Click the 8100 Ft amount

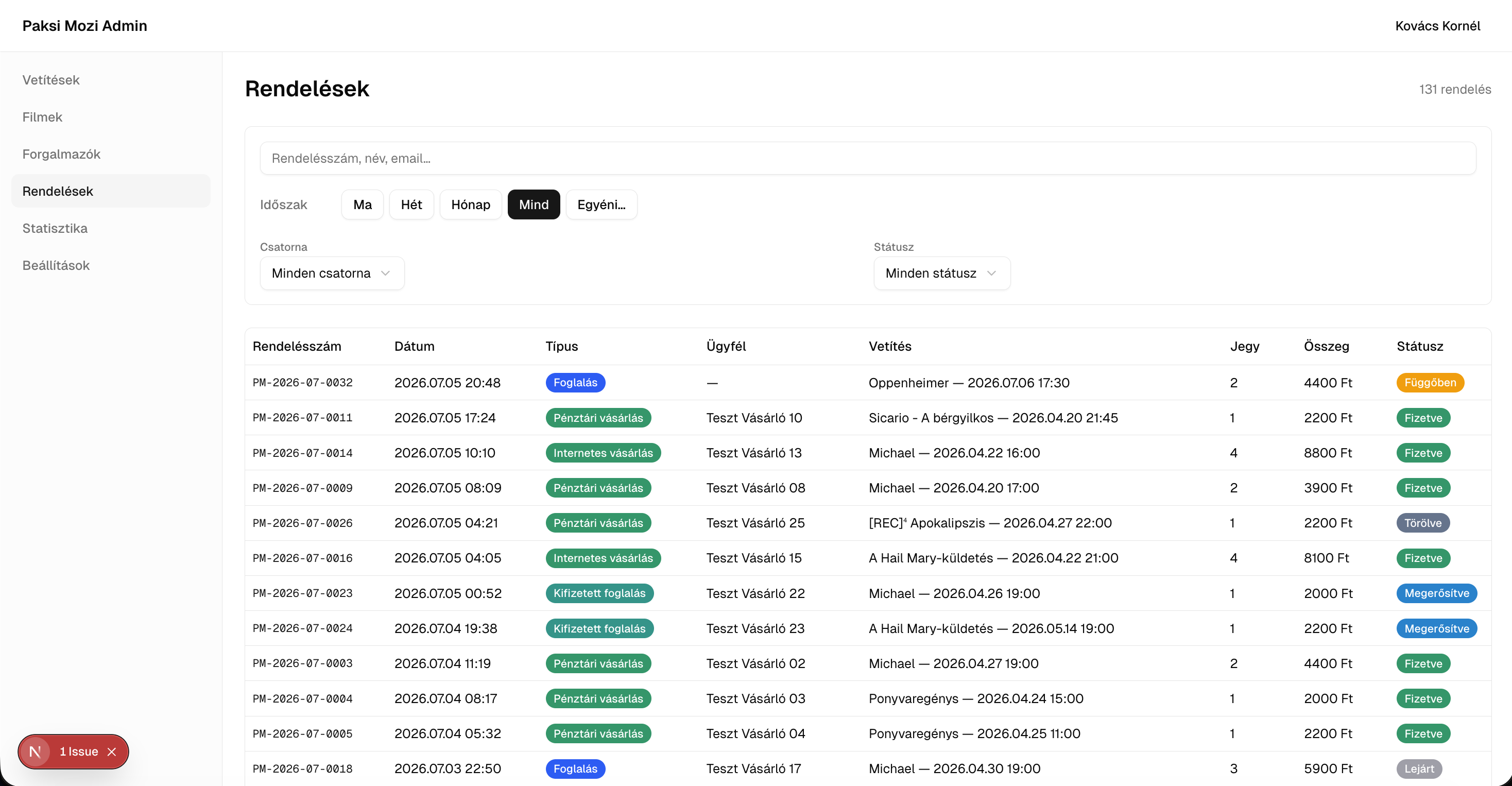1326,558
